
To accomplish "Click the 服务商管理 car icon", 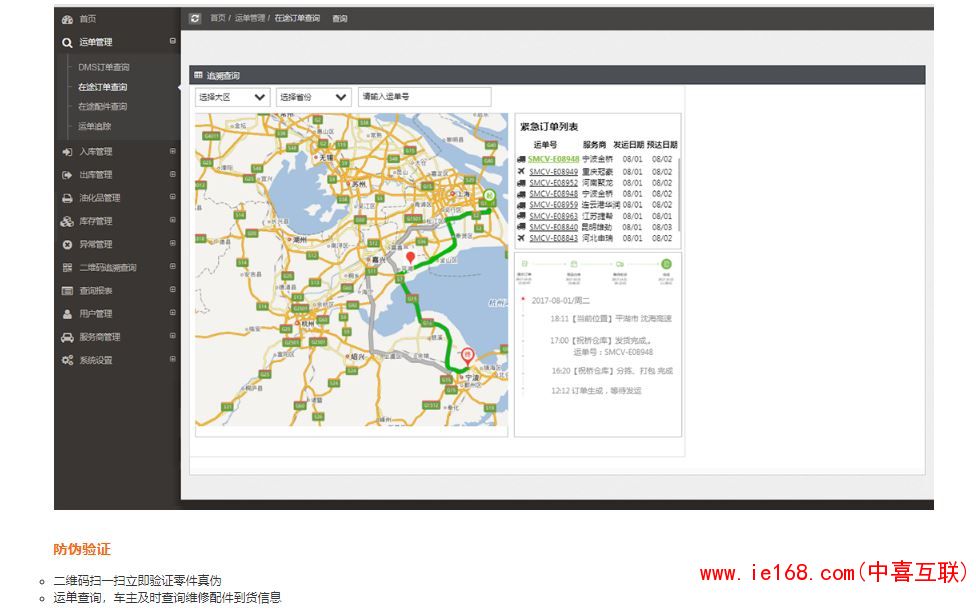I will (67, 337).
